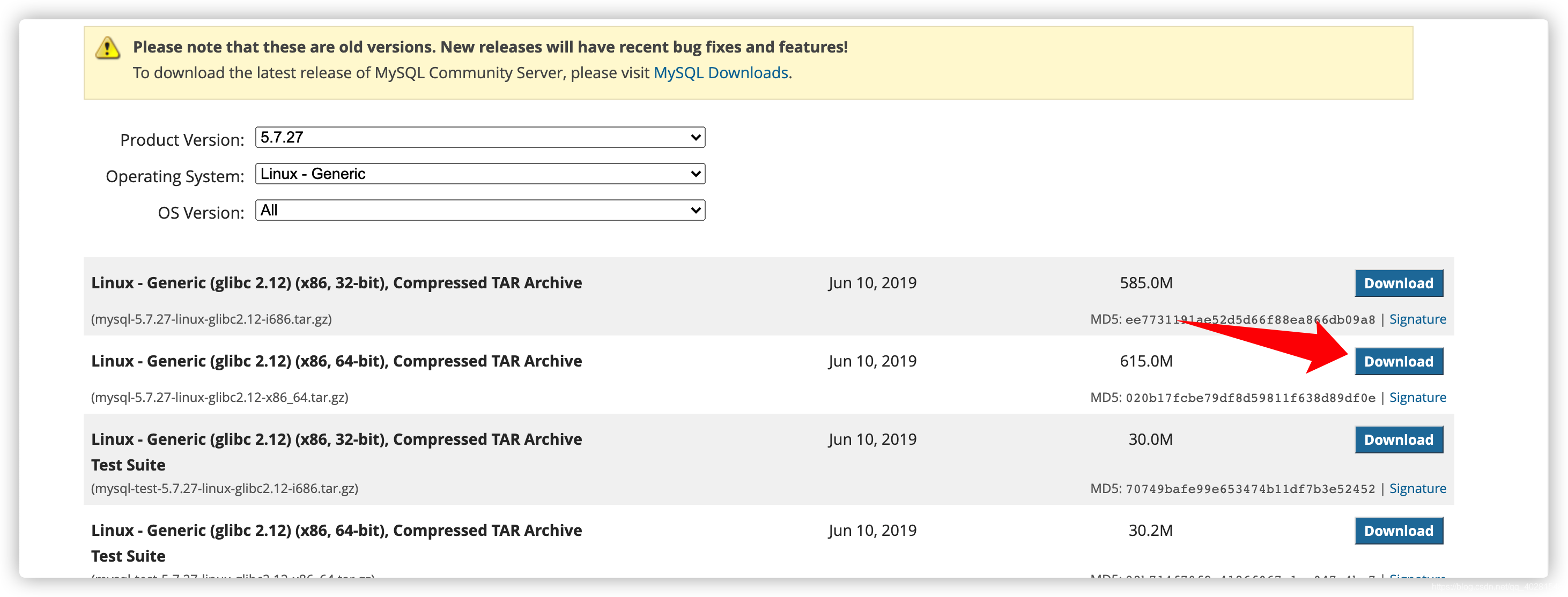This screenshot has height=597, width=1568.
Task: Click the Jun 10, 2019 date in 615.0M row
Action: (871, 362)
